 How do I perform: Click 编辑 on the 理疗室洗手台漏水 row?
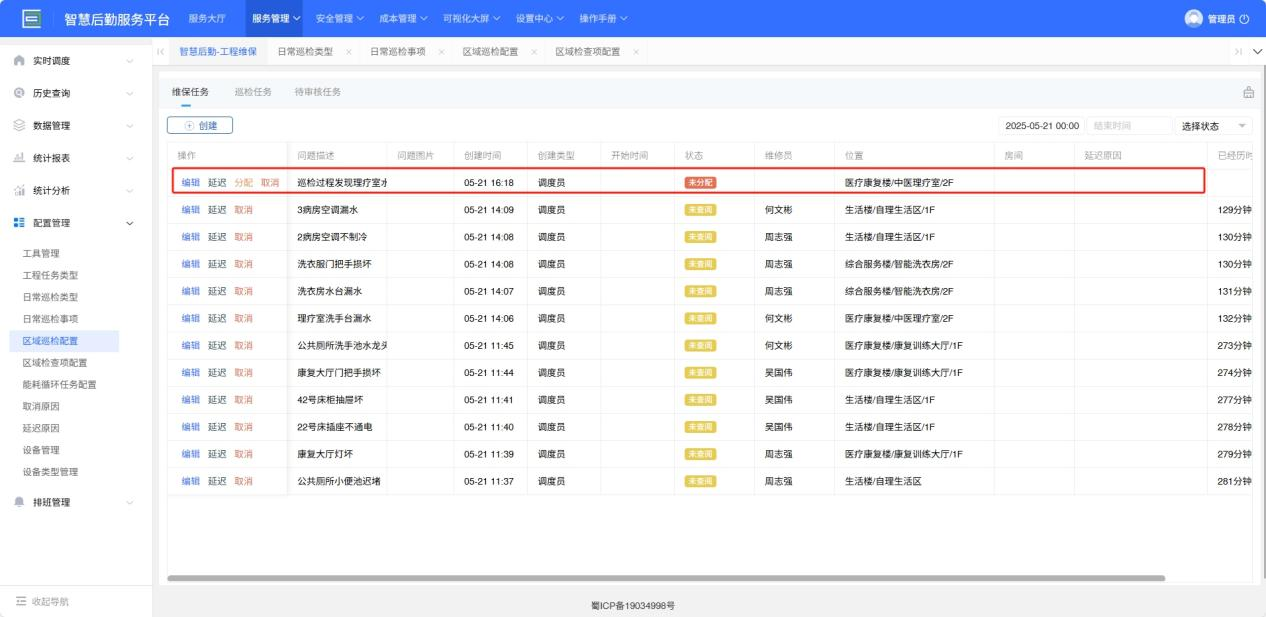pyautogui.click(x=191, y=318)
